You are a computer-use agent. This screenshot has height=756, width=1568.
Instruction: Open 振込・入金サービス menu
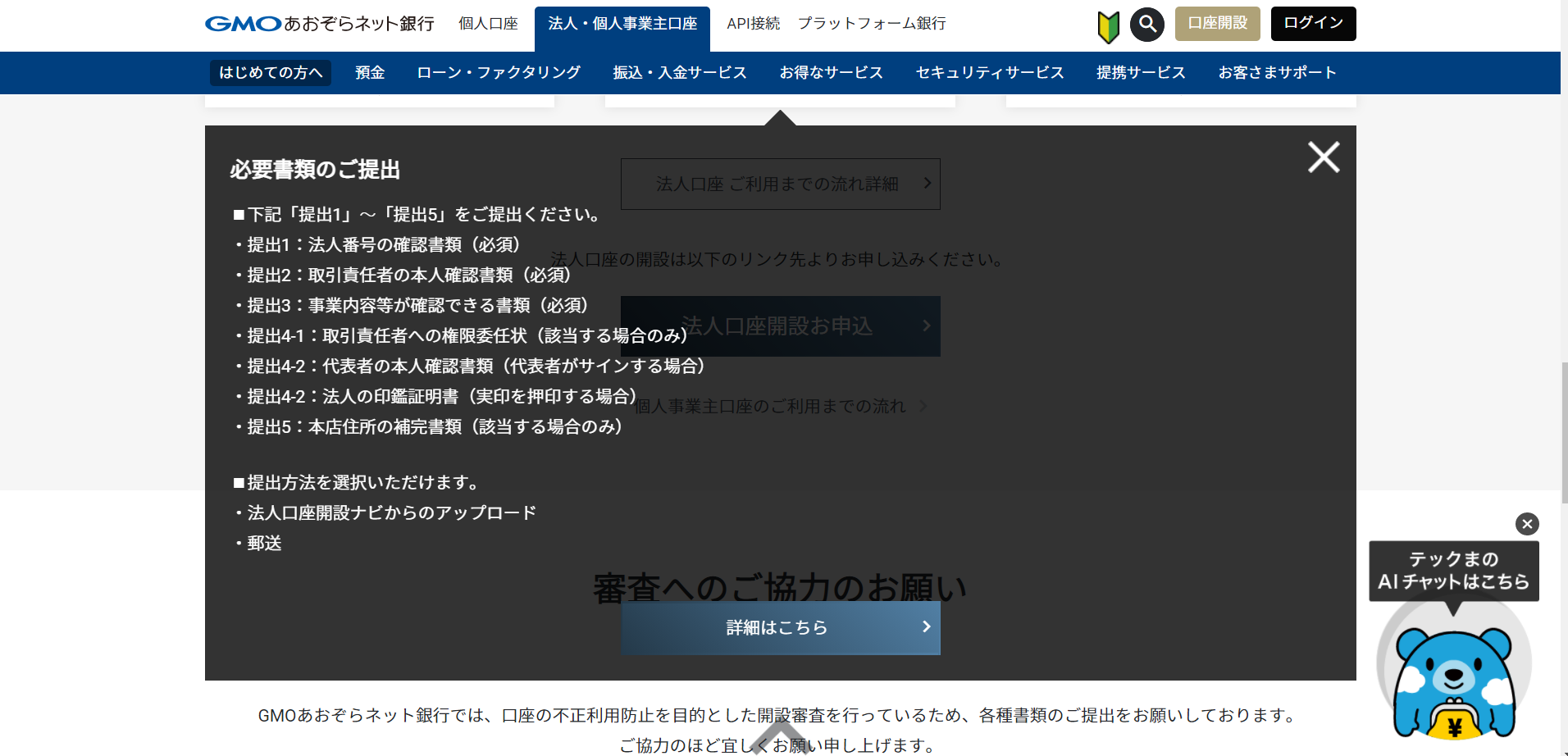pyautogui.click(x=680, y=73)
